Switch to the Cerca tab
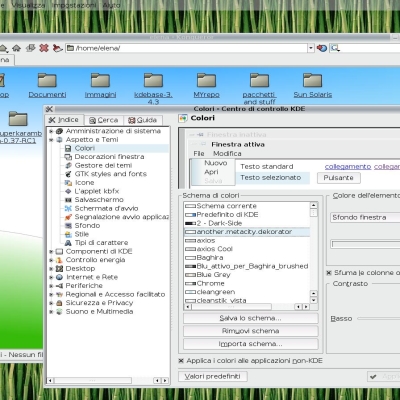This screenshot has width=400, height=400. click(104, 120)
